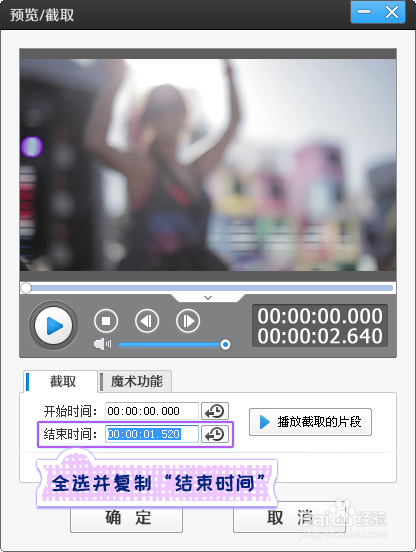Image resolution: width=416 pixels, height=552 pixels.
Task: Step back one frame
Action: 147,321
